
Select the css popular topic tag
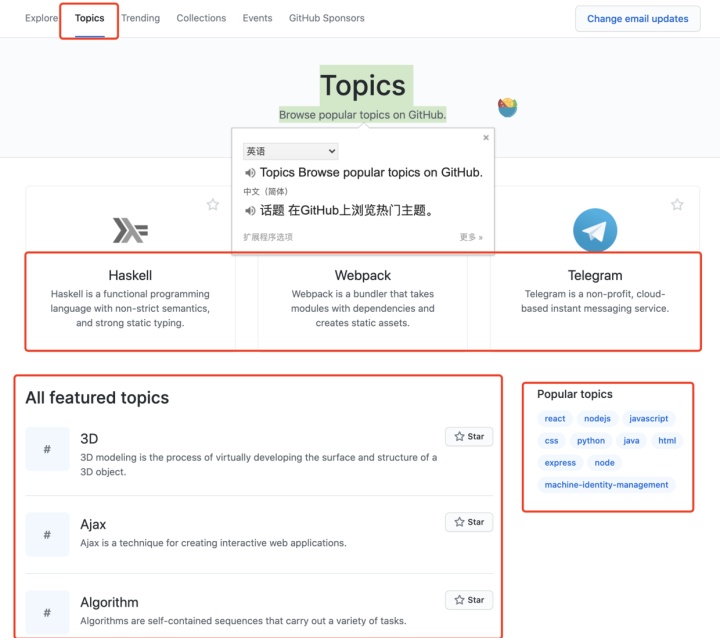coord(551,440)
